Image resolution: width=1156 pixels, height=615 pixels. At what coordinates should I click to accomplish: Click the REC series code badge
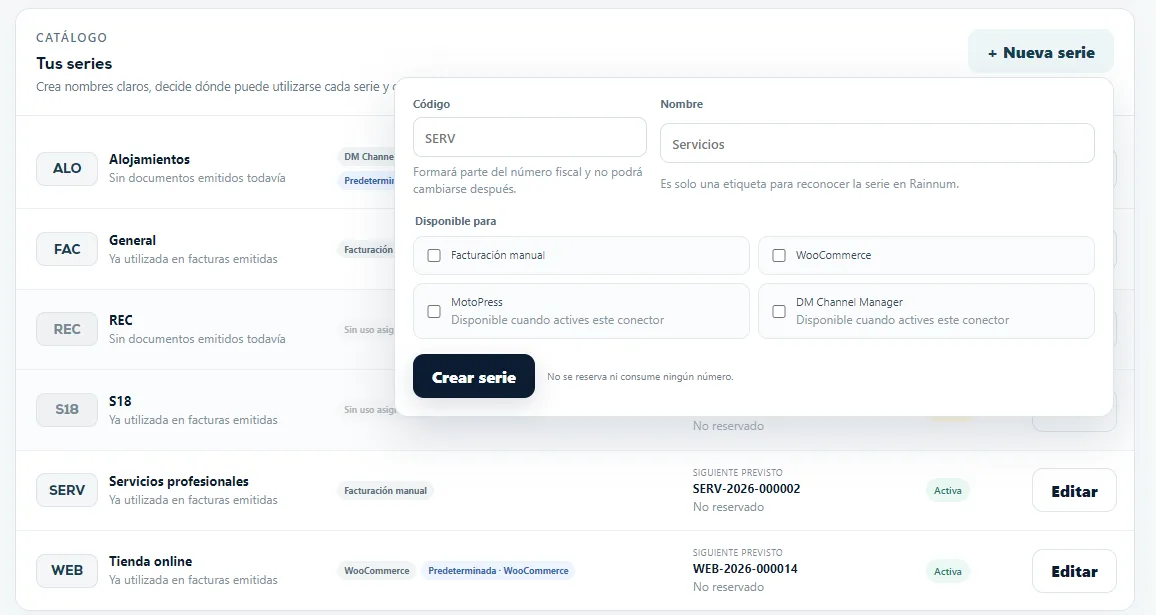pos(66,329)
